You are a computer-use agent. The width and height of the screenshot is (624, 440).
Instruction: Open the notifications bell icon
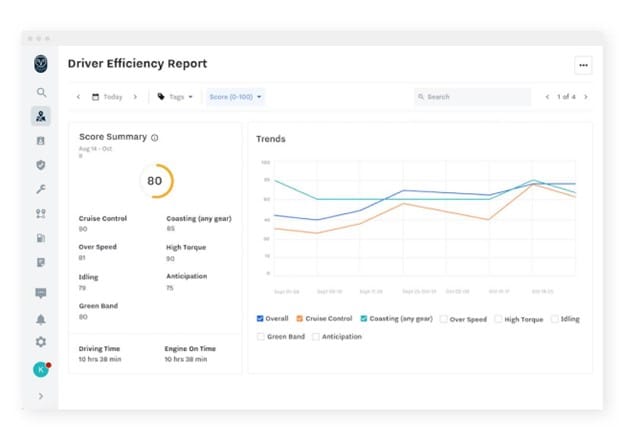tap(41, 319)
